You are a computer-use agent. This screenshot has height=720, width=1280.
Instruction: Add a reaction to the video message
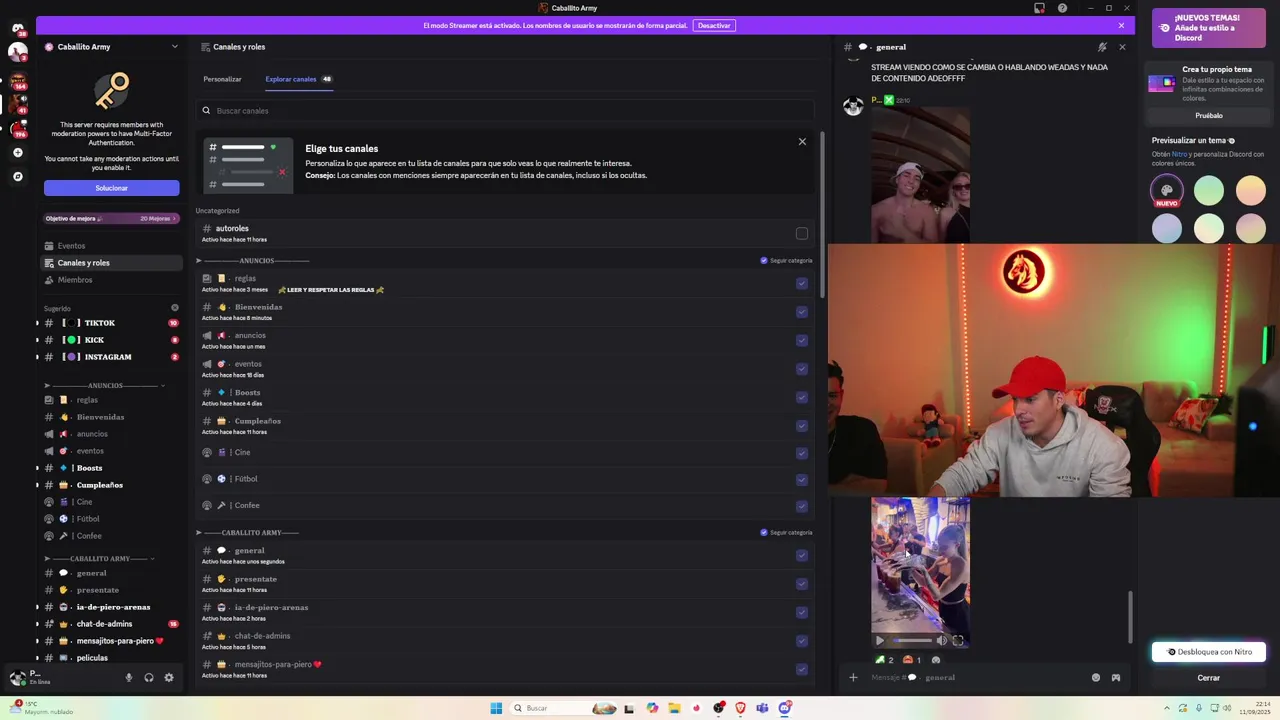coord(936,660)
